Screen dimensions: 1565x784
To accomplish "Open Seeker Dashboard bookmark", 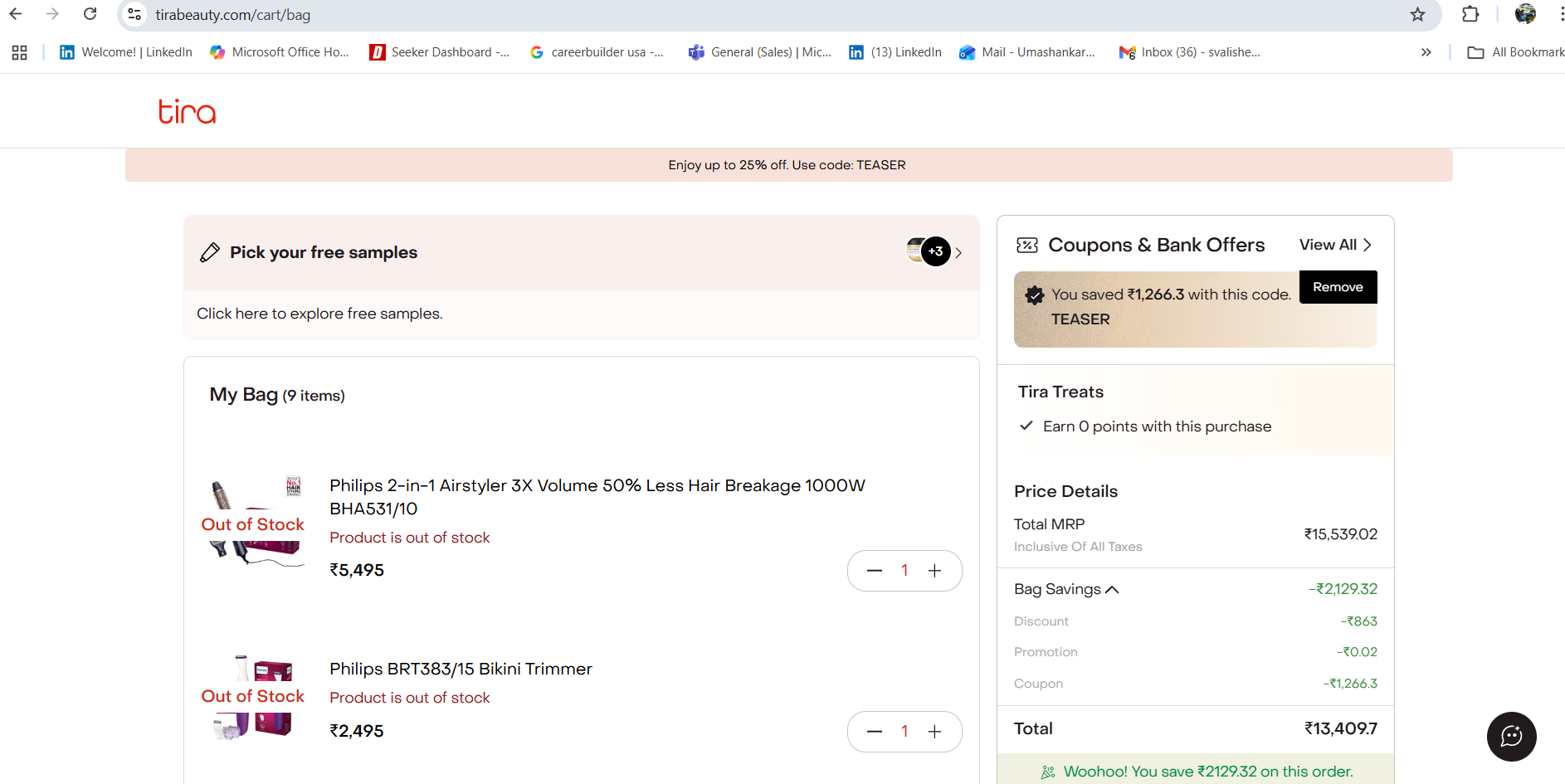I will coord(441,52).
